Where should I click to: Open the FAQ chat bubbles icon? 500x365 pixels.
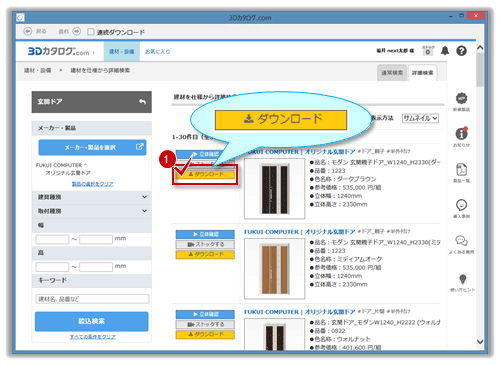[x=461, y=241]
